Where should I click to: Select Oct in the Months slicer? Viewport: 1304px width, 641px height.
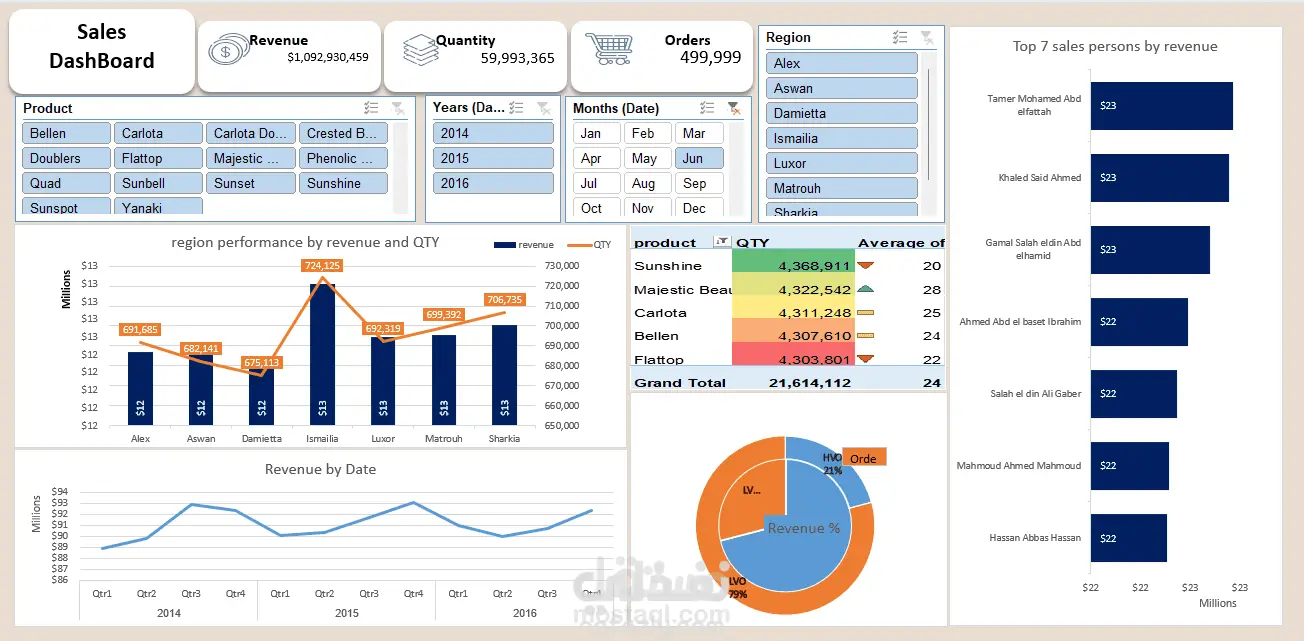tap(597, 208)
